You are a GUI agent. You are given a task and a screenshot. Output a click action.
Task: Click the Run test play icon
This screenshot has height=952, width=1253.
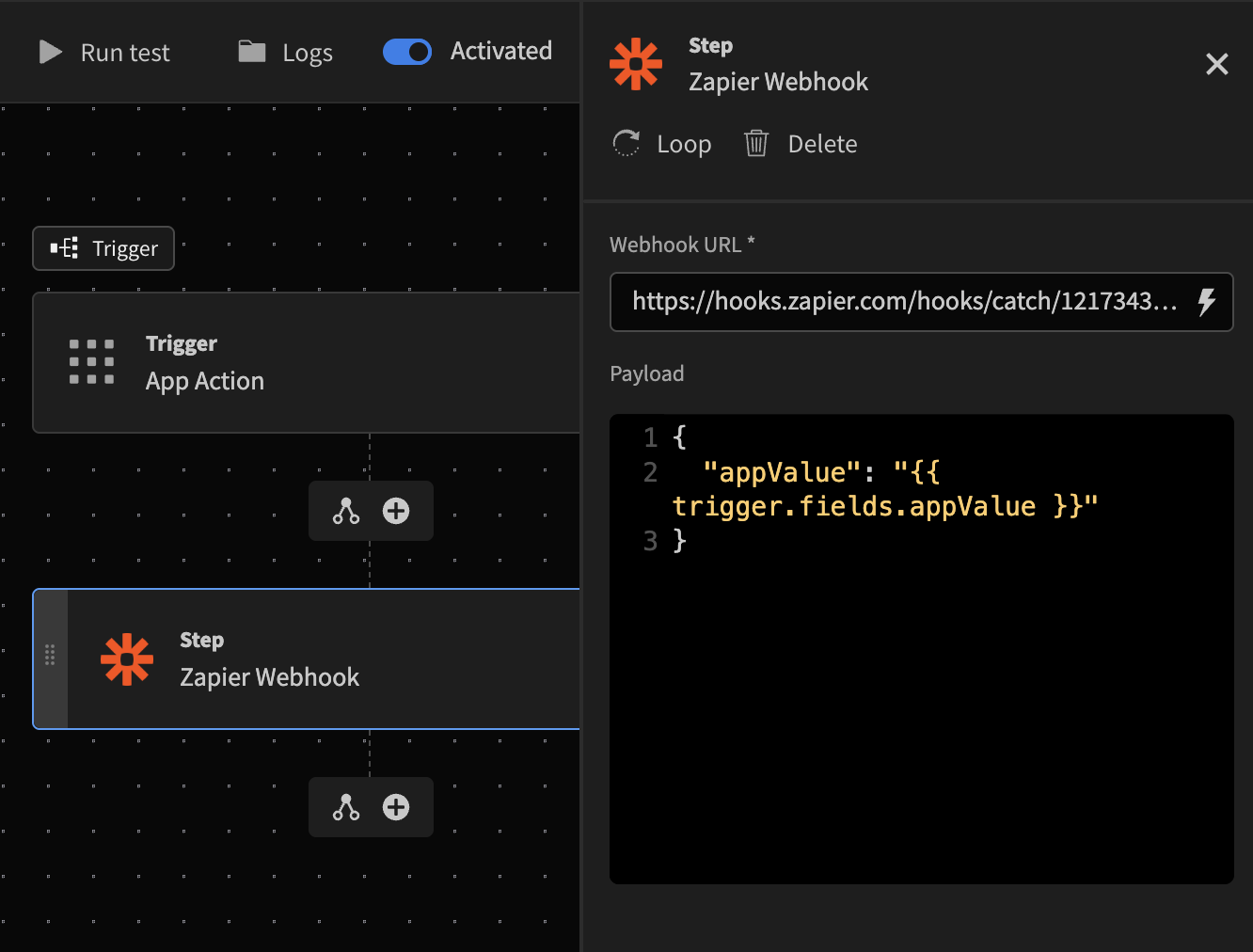click(51, 52)
